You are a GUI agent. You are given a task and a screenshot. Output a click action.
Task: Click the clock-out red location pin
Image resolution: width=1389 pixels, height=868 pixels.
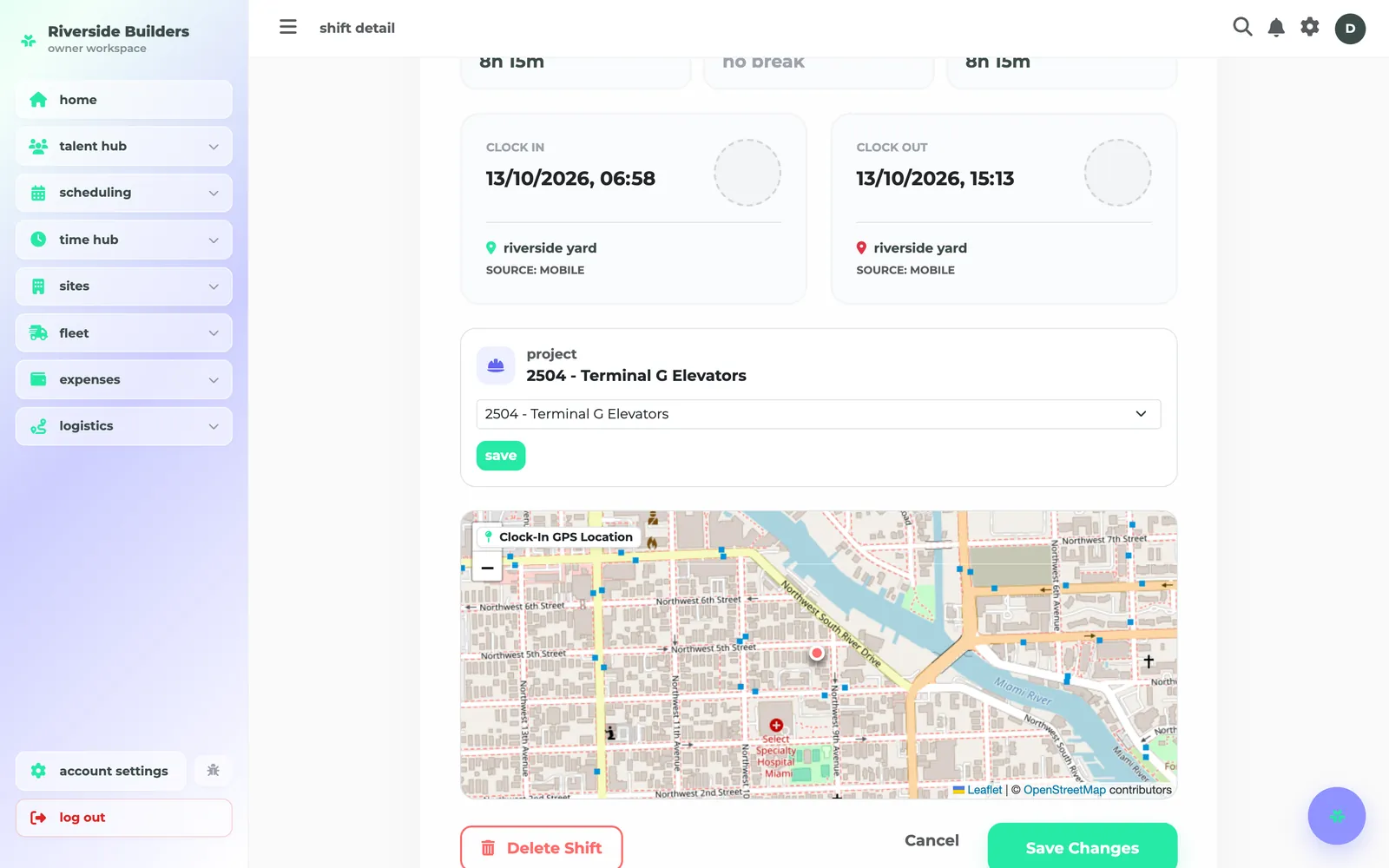pos(861,248)
